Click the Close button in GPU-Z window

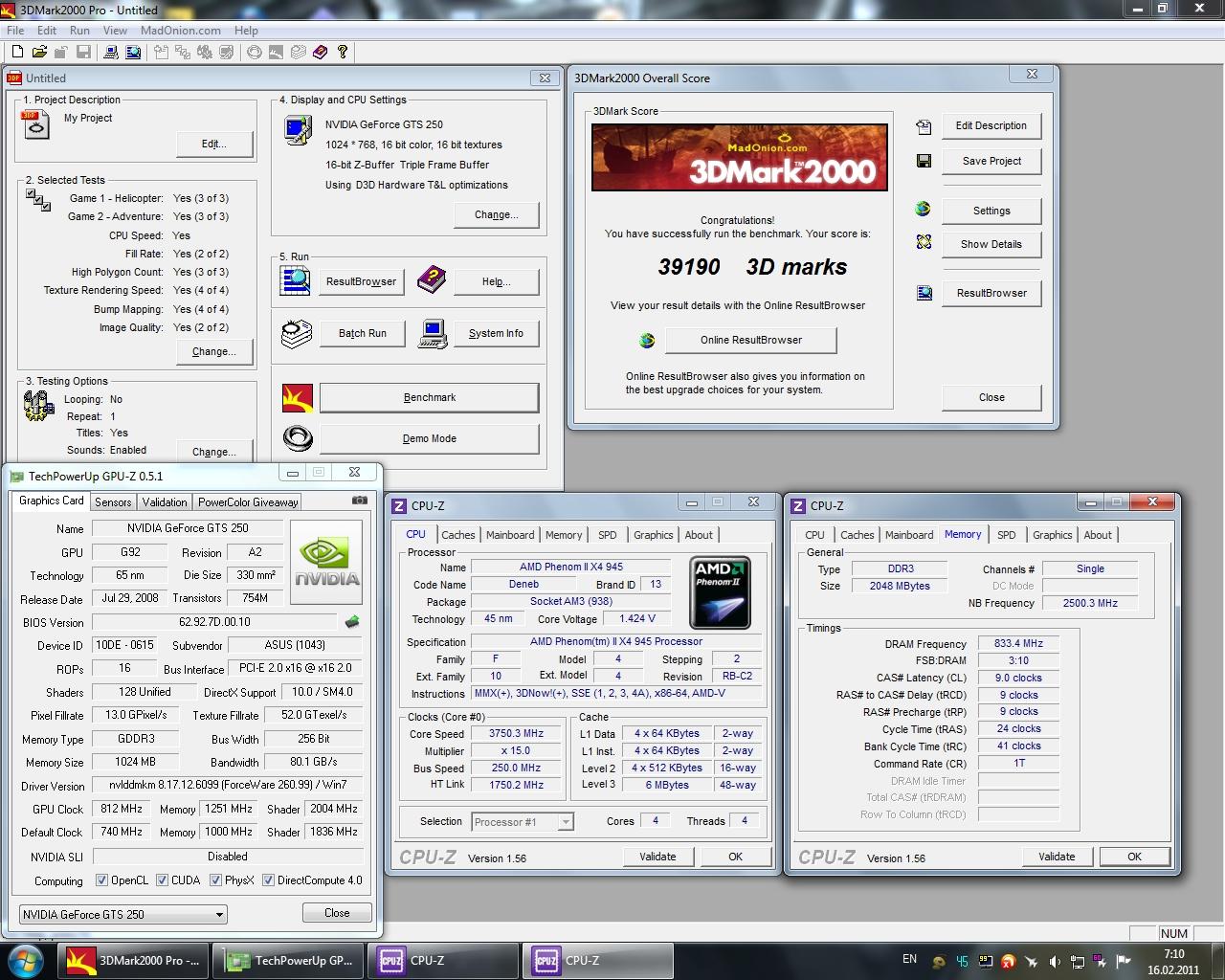[x=337, y=913]
